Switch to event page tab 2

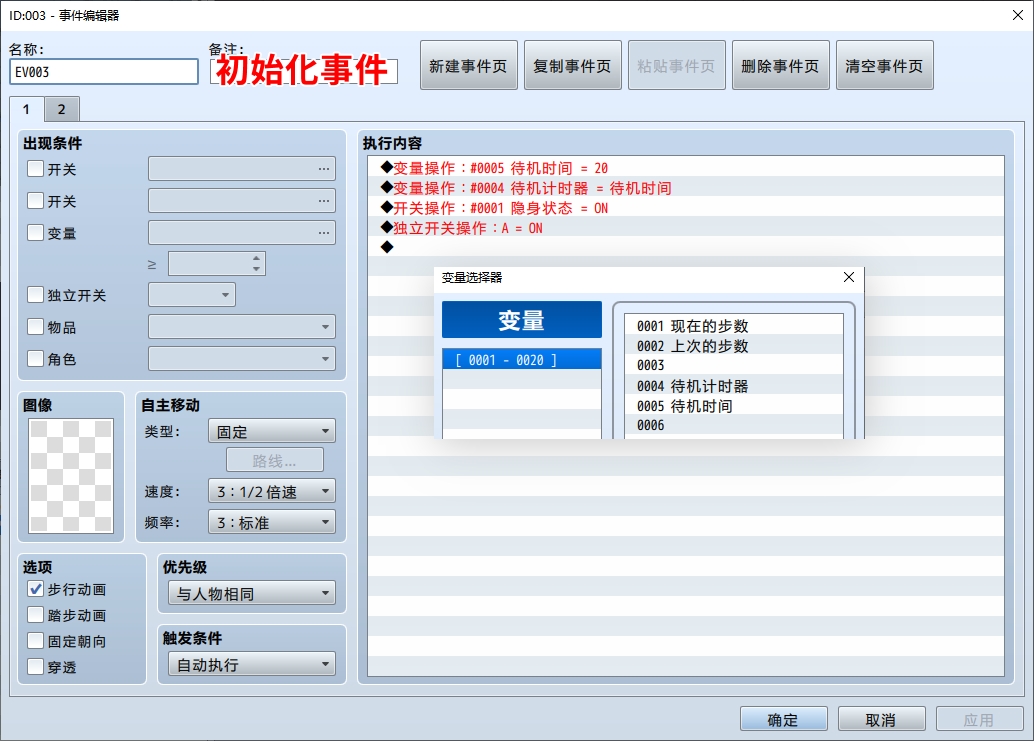tap(62, 109)
